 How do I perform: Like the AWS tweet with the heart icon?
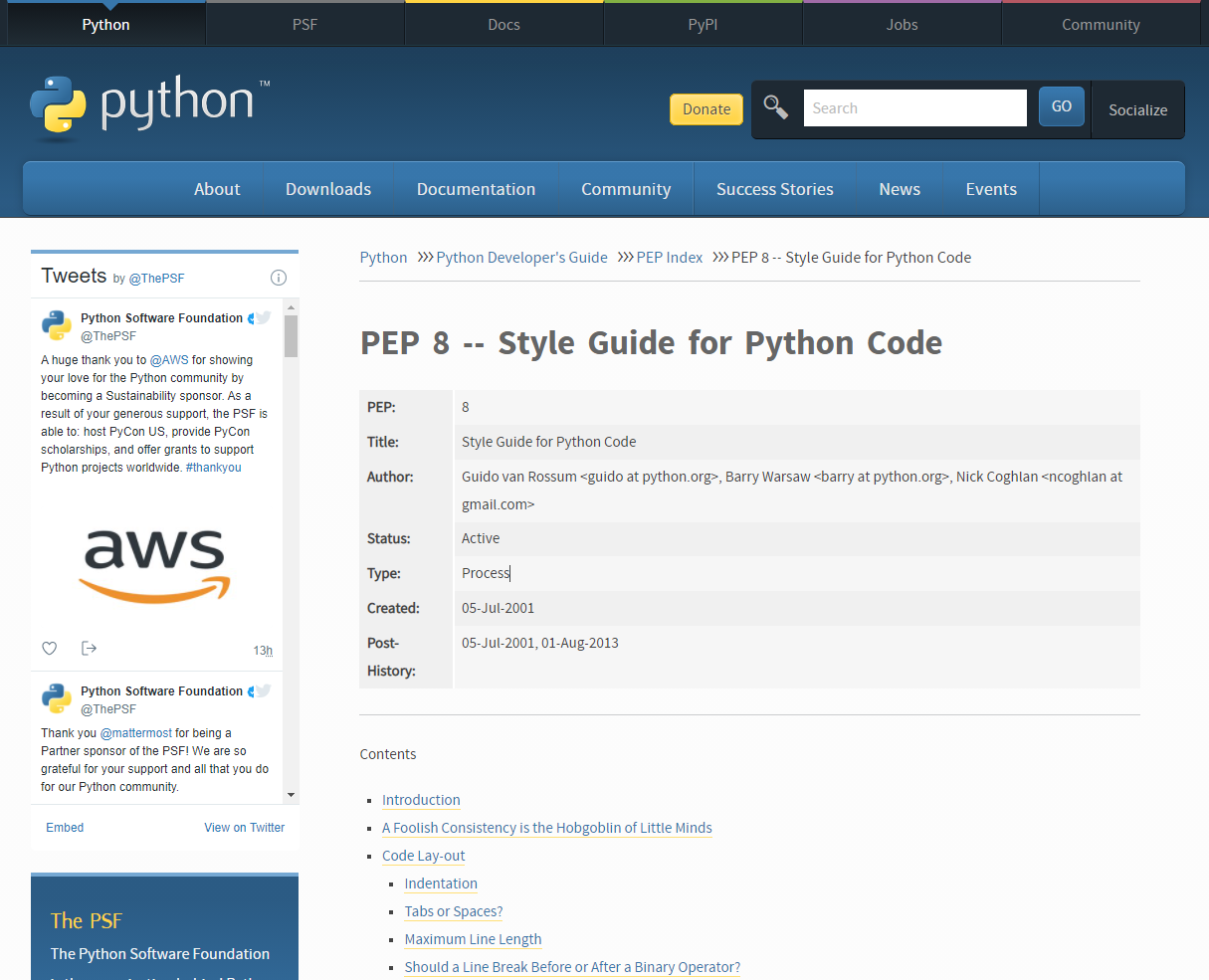coord(49,649)
